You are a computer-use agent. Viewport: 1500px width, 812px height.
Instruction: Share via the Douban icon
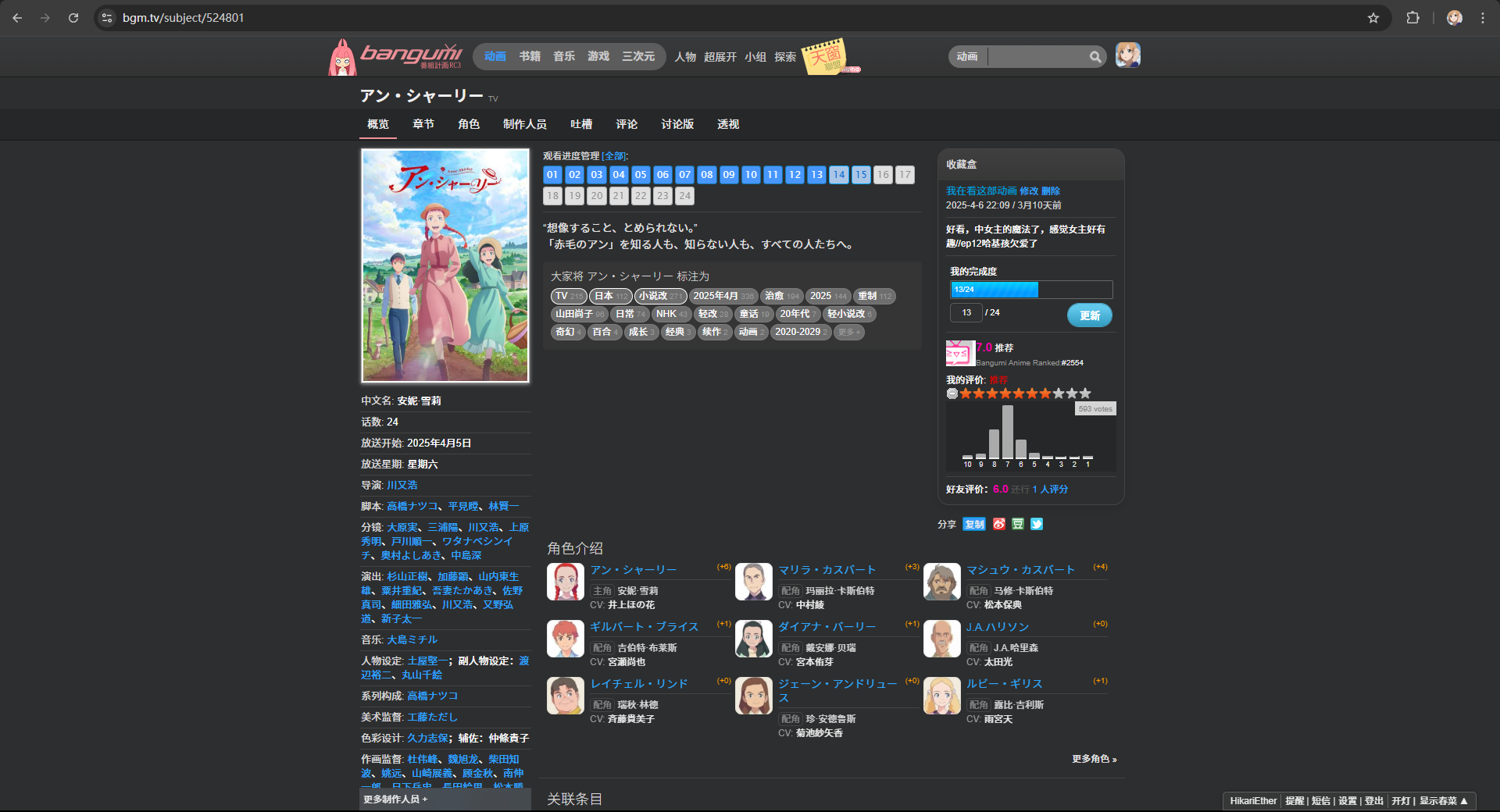tap(1018, 524)
